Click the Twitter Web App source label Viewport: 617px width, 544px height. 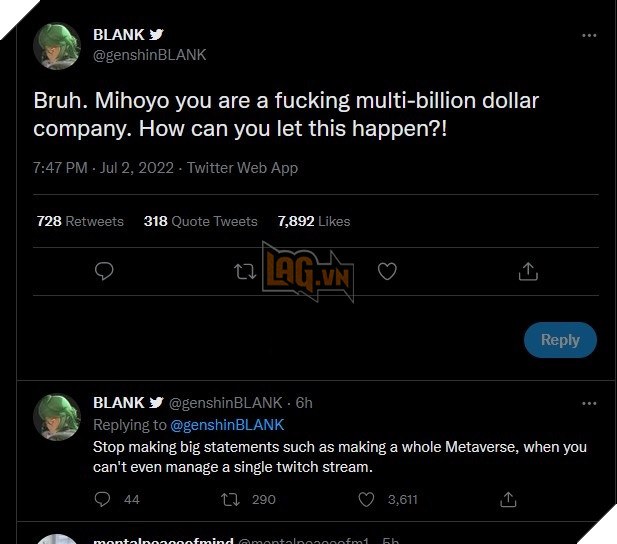click(x=242, y=168)
